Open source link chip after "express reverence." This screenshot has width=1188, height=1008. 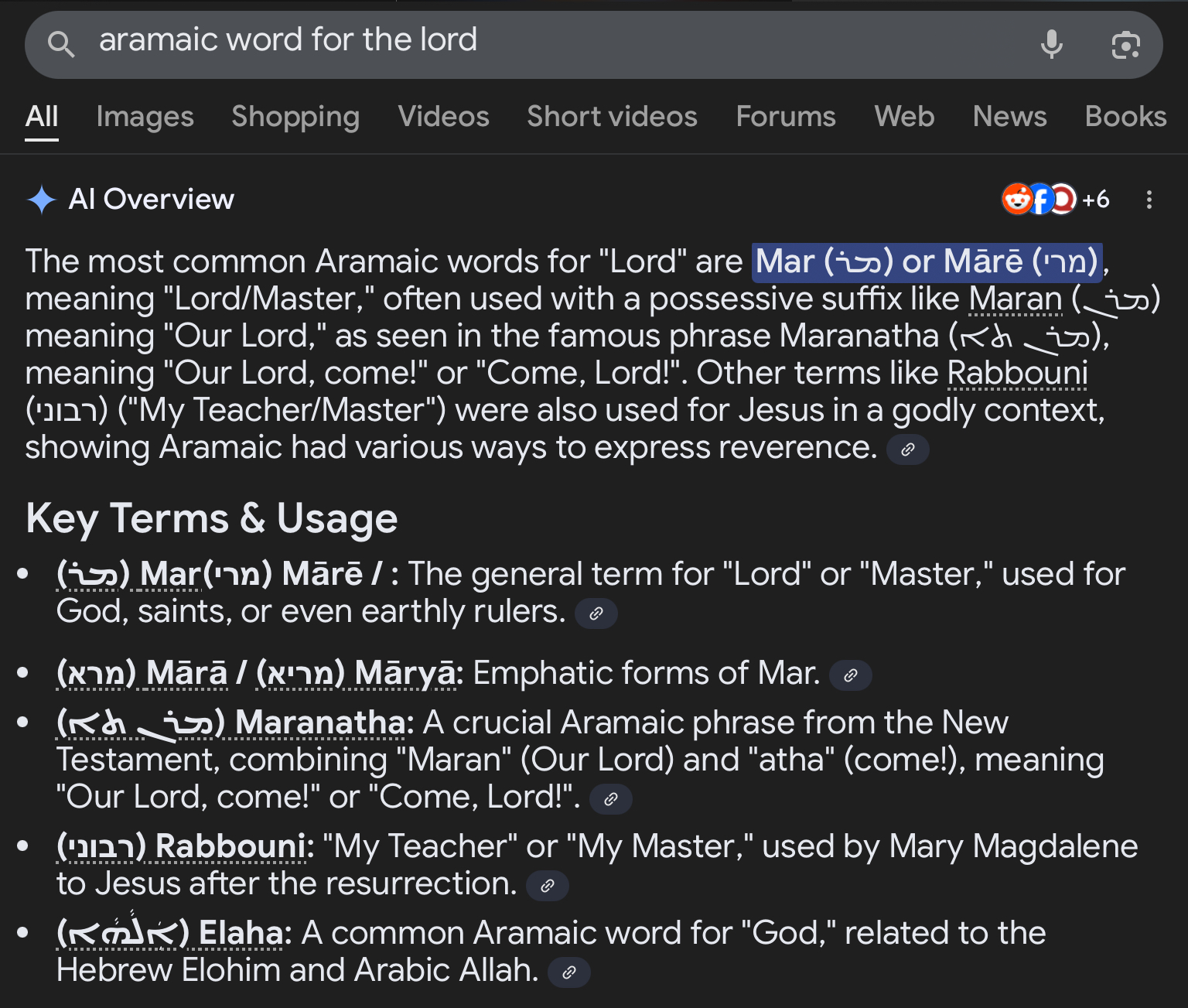(x=908, y=449)
